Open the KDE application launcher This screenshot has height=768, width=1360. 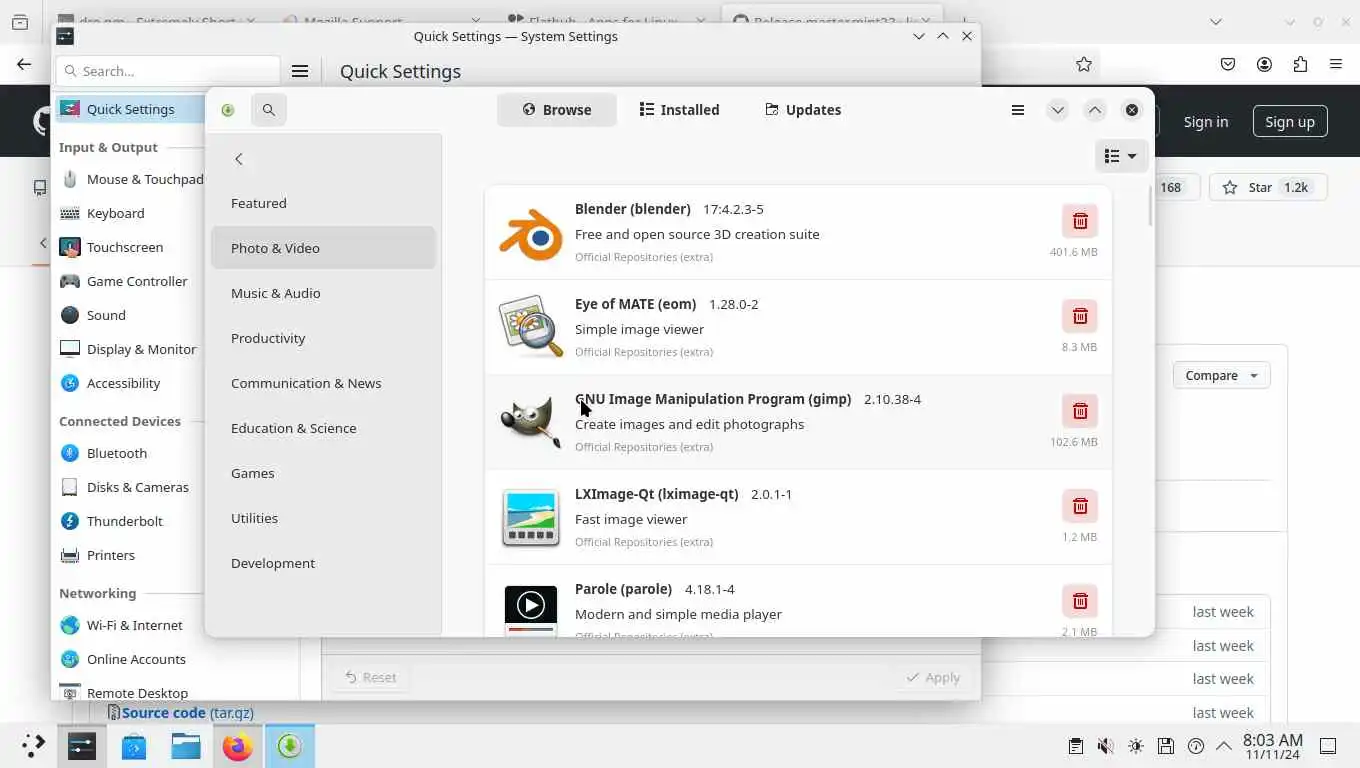pos(32,746)
